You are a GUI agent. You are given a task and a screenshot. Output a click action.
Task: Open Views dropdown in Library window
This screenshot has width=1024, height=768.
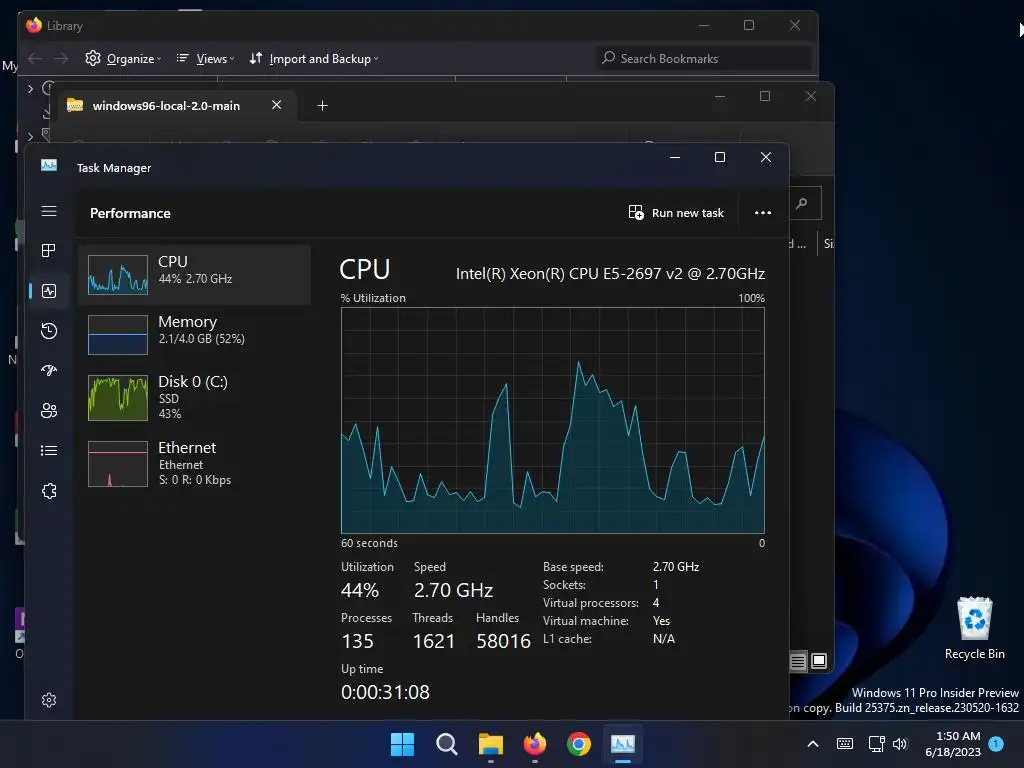pos(205,59)
